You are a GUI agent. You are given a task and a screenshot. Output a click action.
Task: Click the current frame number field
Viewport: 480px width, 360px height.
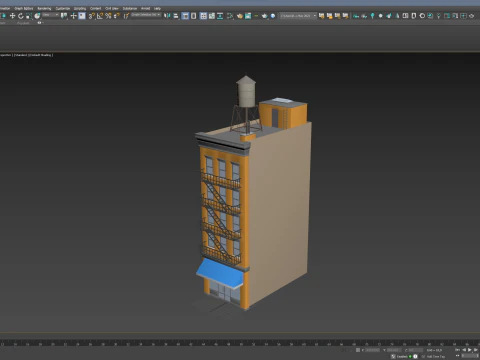pyautogui.click(x=471, y=356)
